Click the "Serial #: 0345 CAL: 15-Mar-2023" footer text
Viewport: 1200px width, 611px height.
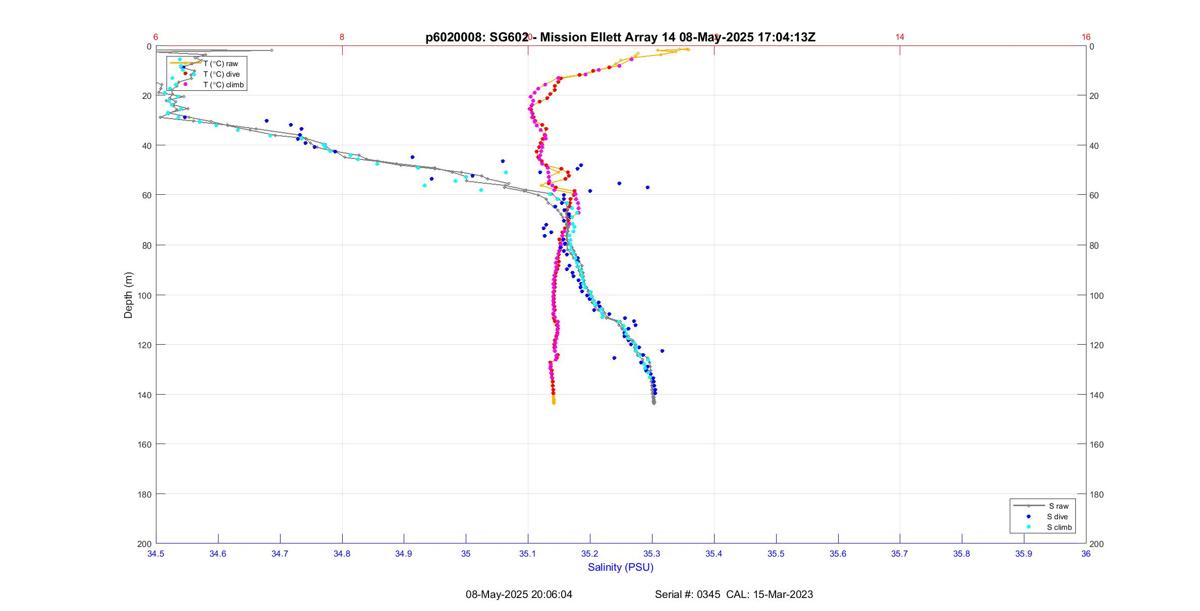tap(734, 594)
